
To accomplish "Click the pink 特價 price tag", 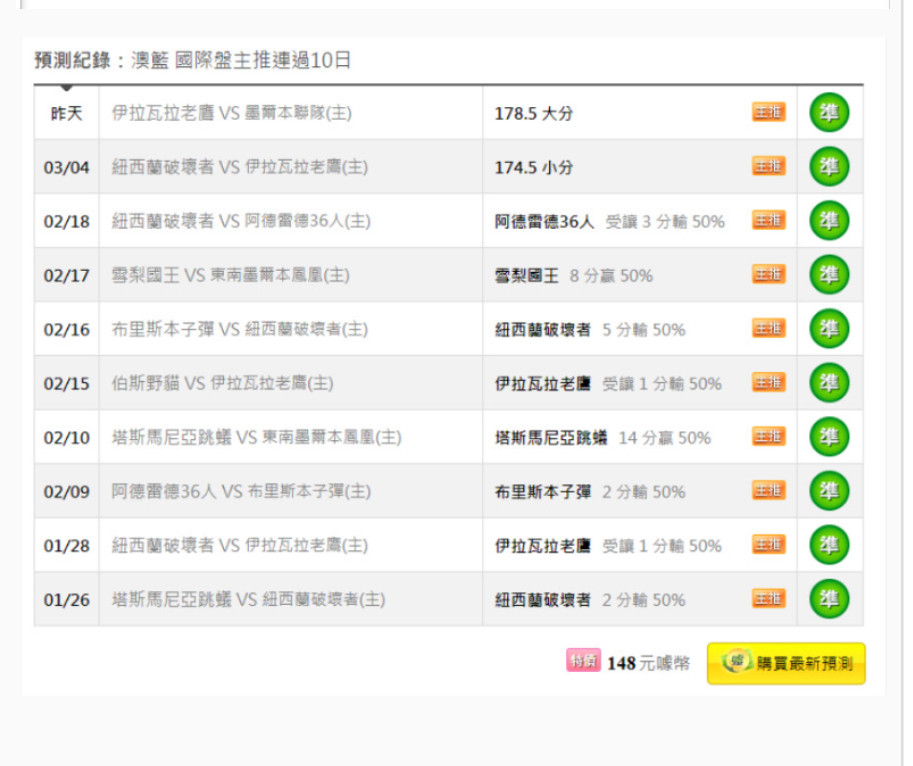I will pyautogui.click(x=583, y=662).
